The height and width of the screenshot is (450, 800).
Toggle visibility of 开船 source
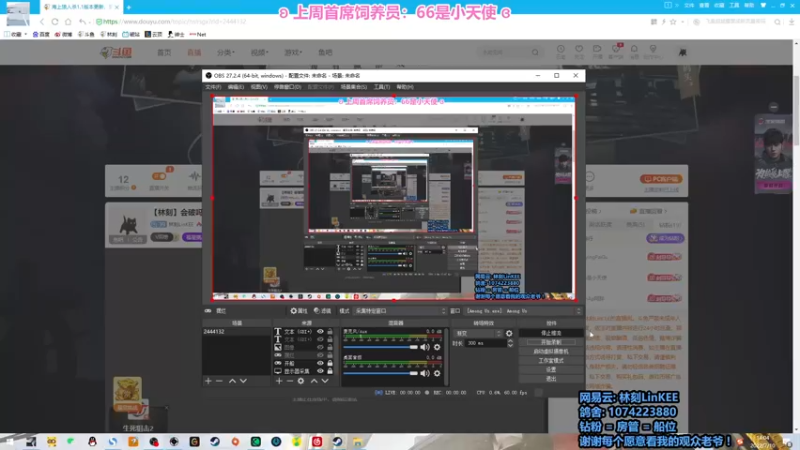(x=320, y=363)
